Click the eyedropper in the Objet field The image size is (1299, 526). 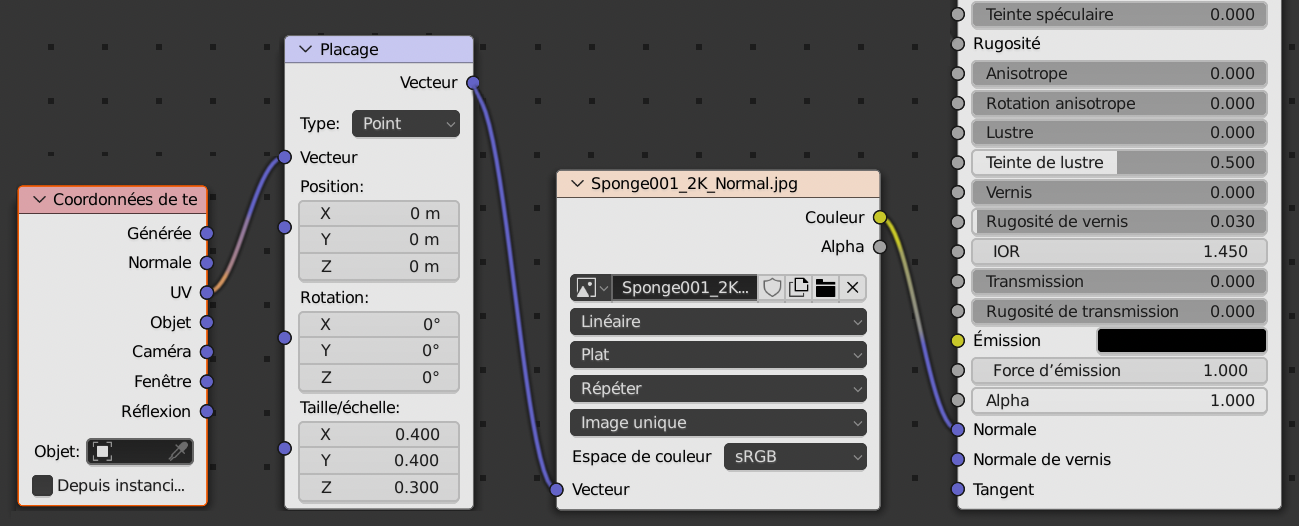coord(178,452)
